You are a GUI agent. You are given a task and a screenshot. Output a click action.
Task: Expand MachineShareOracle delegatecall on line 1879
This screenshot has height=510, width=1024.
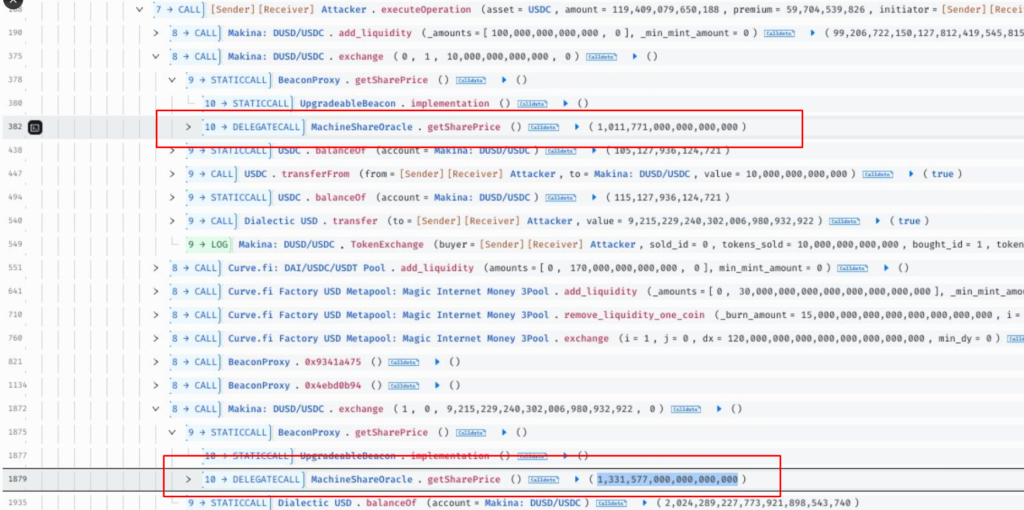tap(189, 480)
